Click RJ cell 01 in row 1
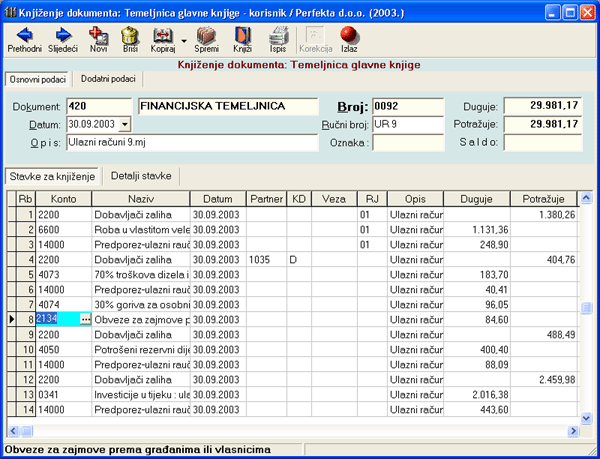Screen dimensions: 600x459 (372, 215)
